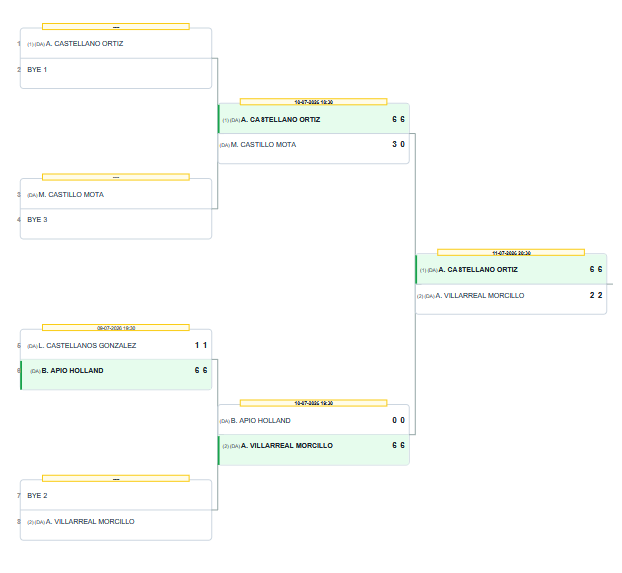622x573 pixels.
Task: Click empty date label above the BYE 2 match
Action: pos(116,479)
